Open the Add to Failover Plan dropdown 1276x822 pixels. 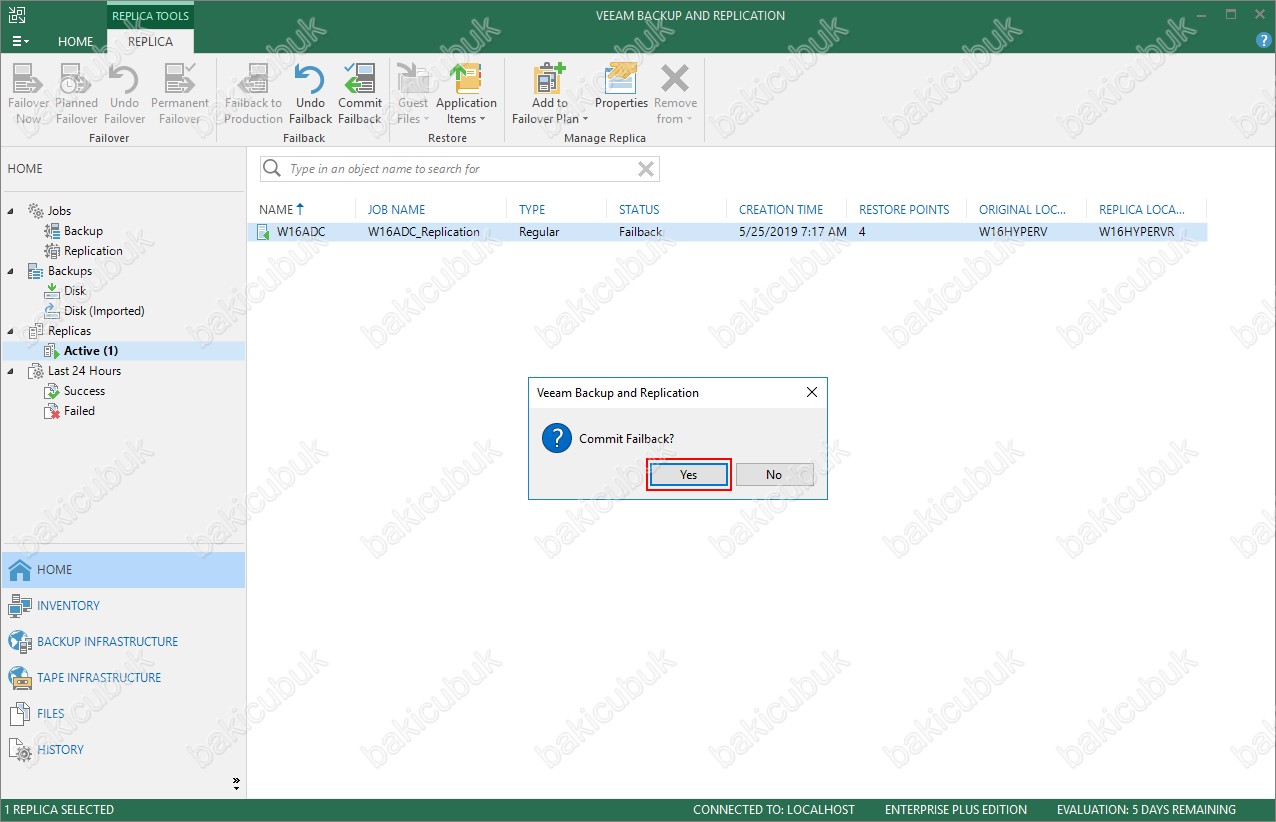coord(550,93)
